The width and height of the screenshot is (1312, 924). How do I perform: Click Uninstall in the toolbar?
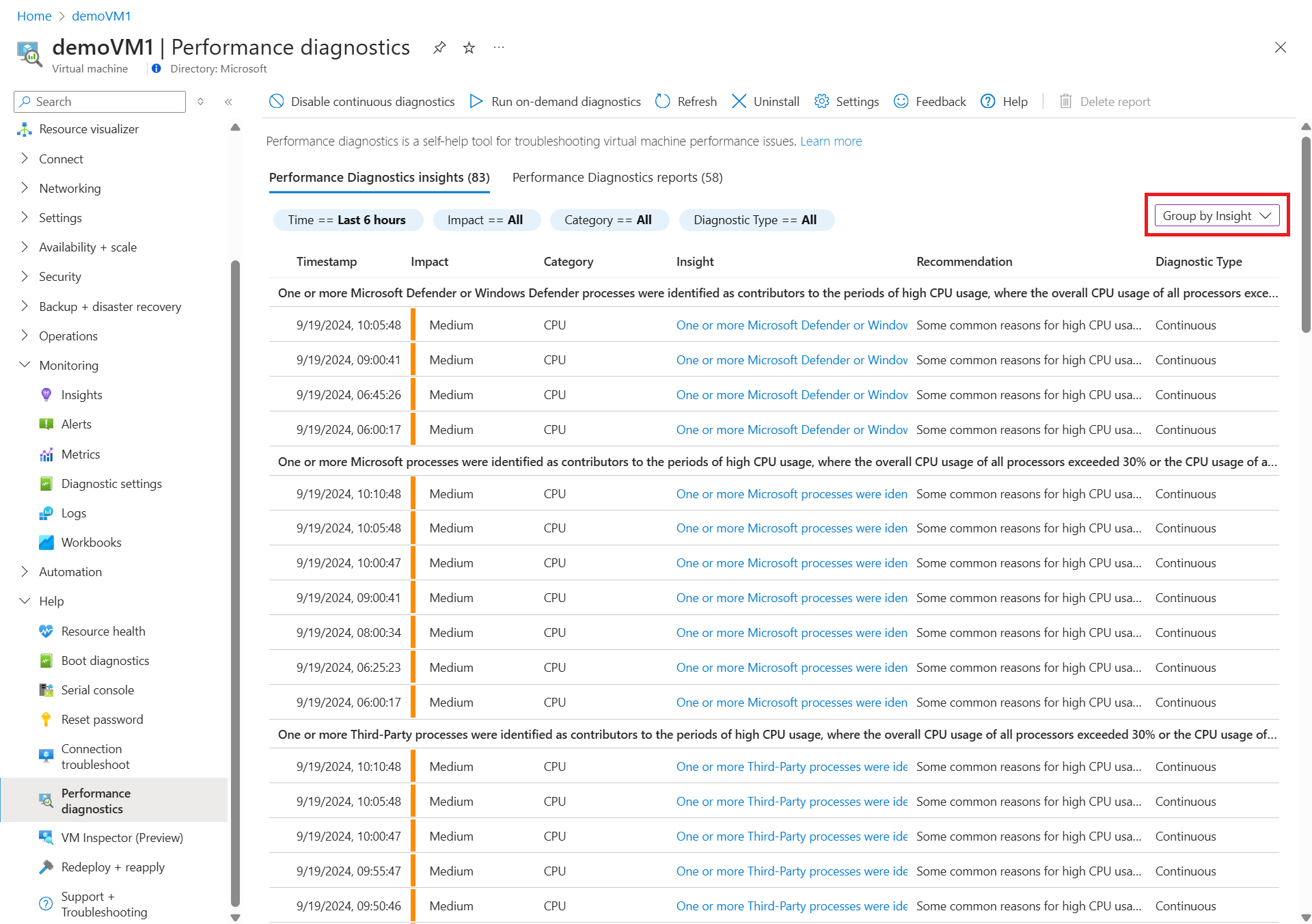point(765,101)
